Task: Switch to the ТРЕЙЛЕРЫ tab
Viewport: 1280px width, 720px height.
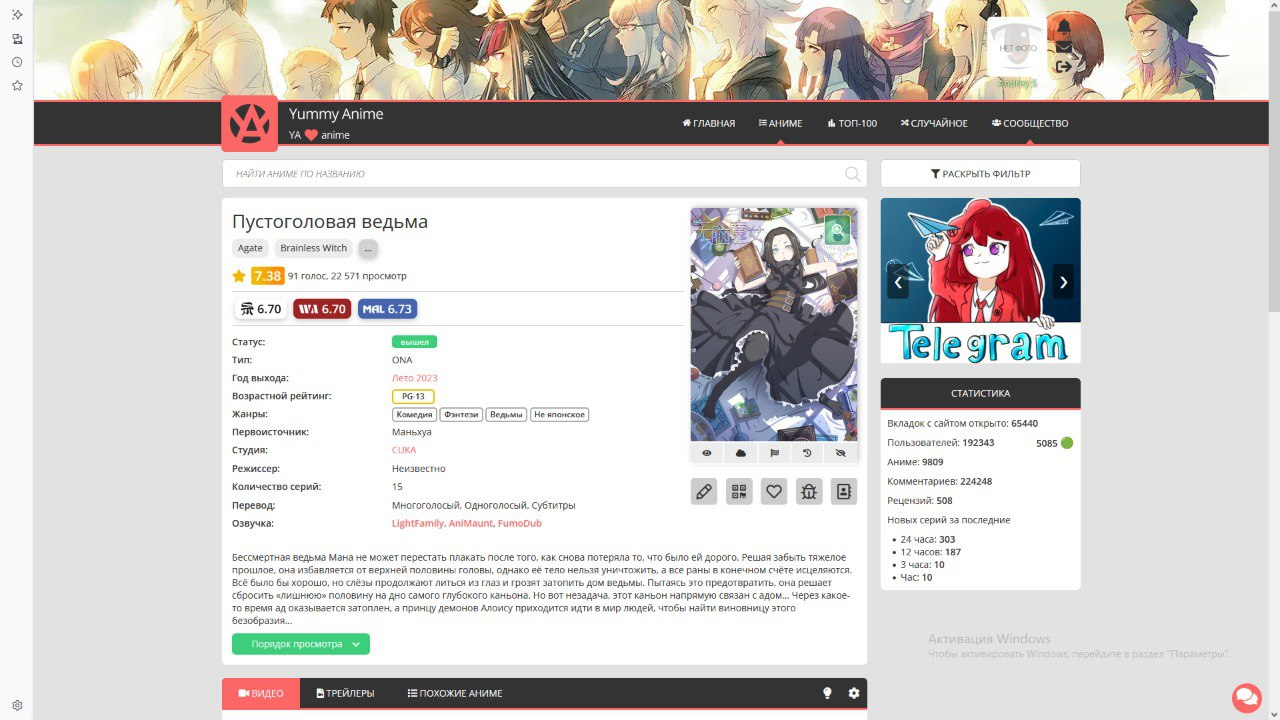Action: [345, 693]
